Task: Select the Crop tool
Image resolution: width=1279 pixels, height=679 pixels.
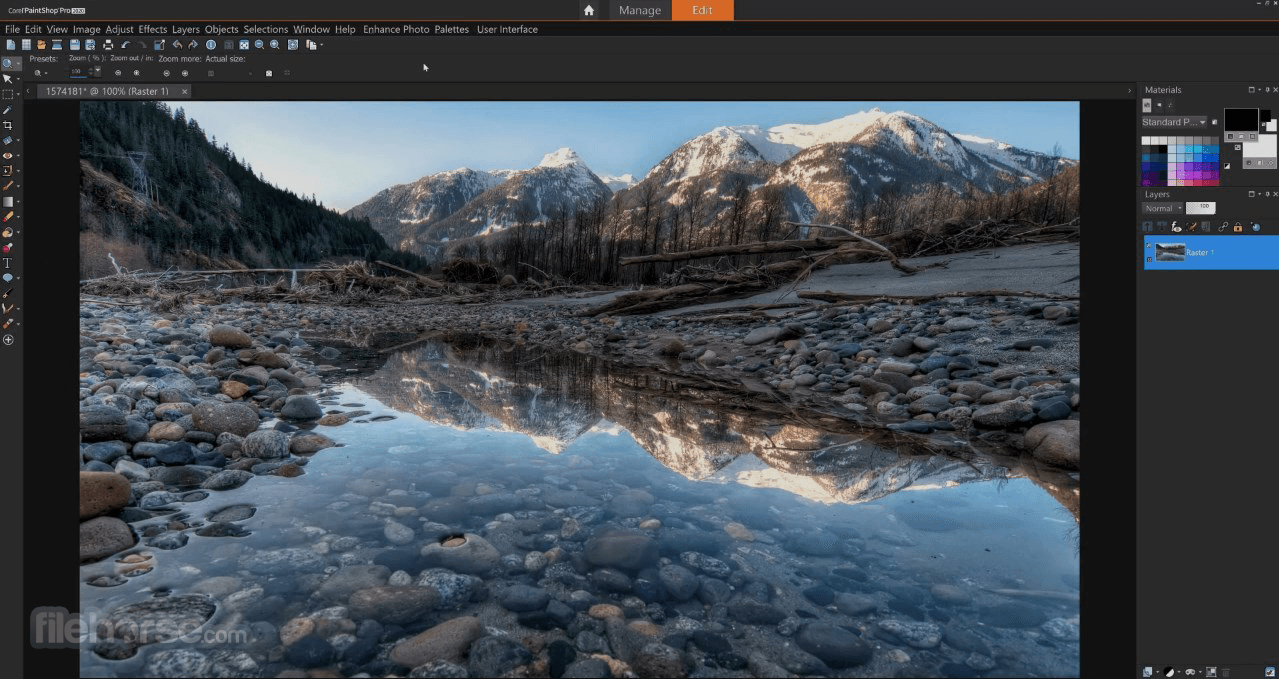Action: 8,125
